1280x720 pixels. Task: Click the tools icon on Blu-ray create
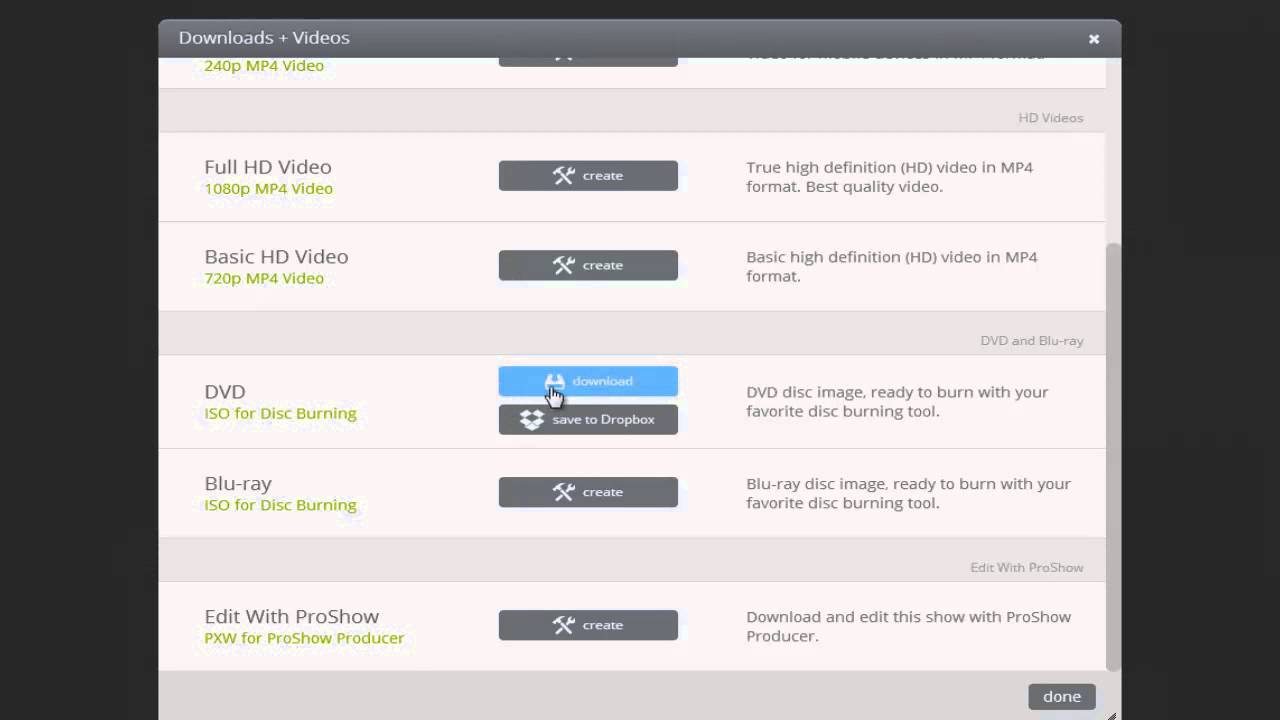click(564, 492)
